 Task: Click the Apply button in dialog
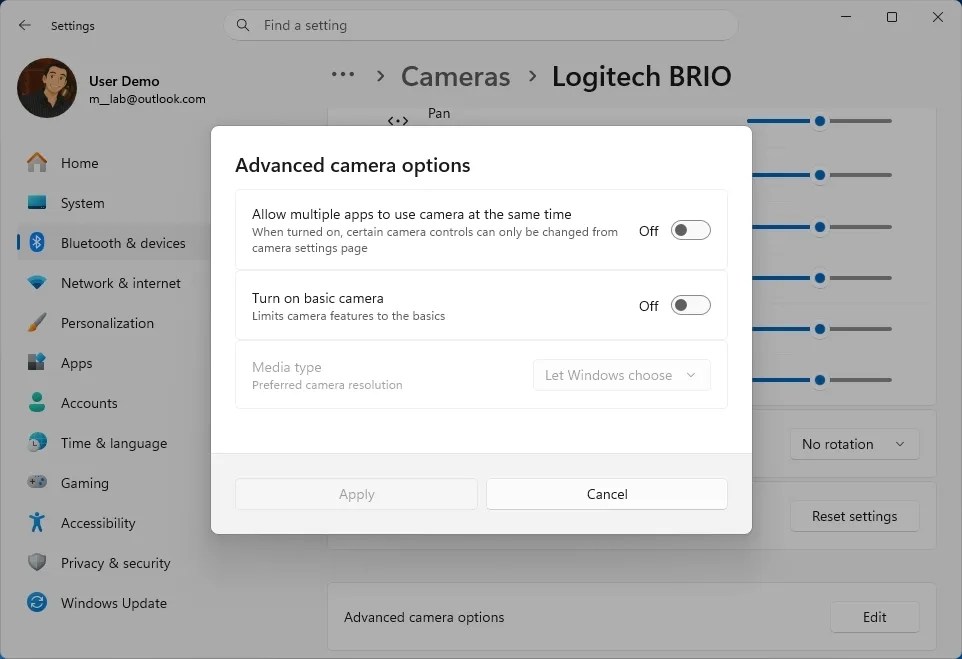(x=356, y=494)
